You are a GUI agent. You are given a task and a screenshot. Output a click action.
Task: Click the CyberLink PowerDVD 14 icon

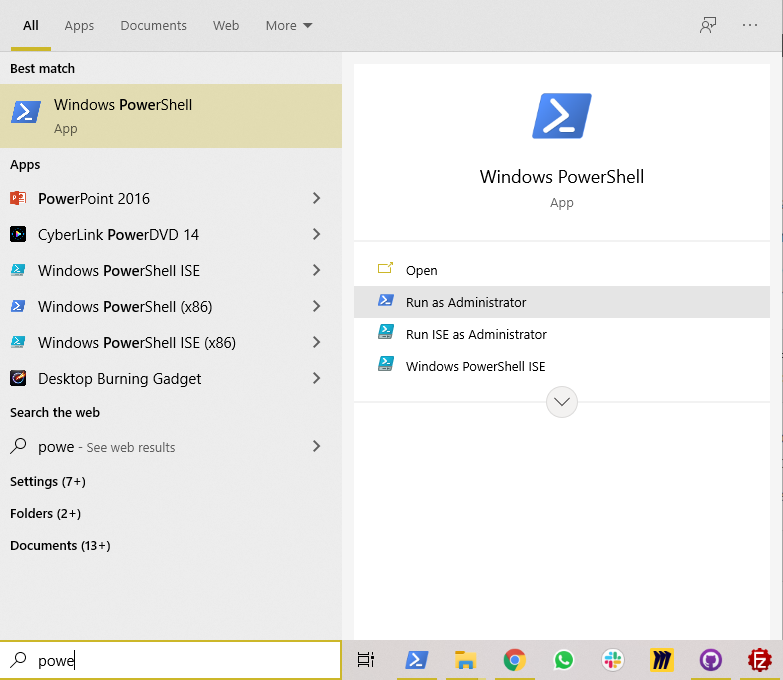(18, 234)
